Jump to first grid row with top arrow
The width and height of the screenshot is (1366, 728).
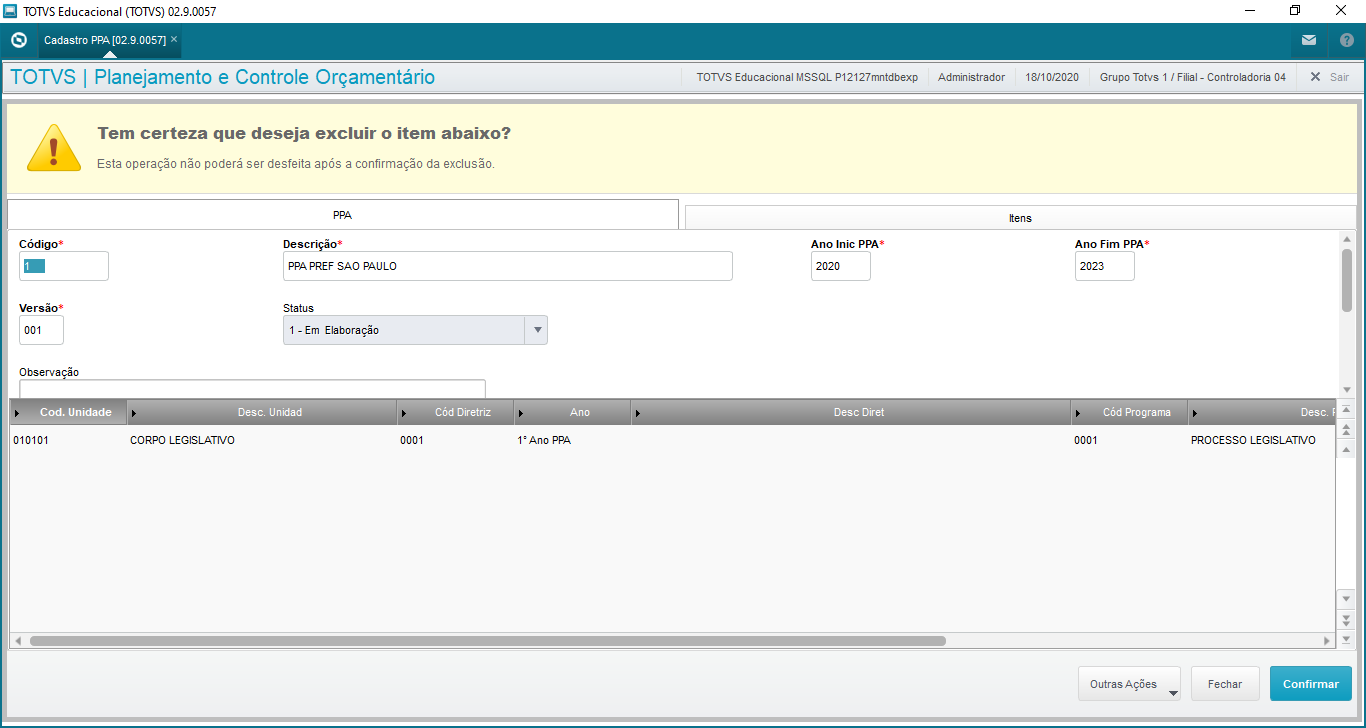1346,410
